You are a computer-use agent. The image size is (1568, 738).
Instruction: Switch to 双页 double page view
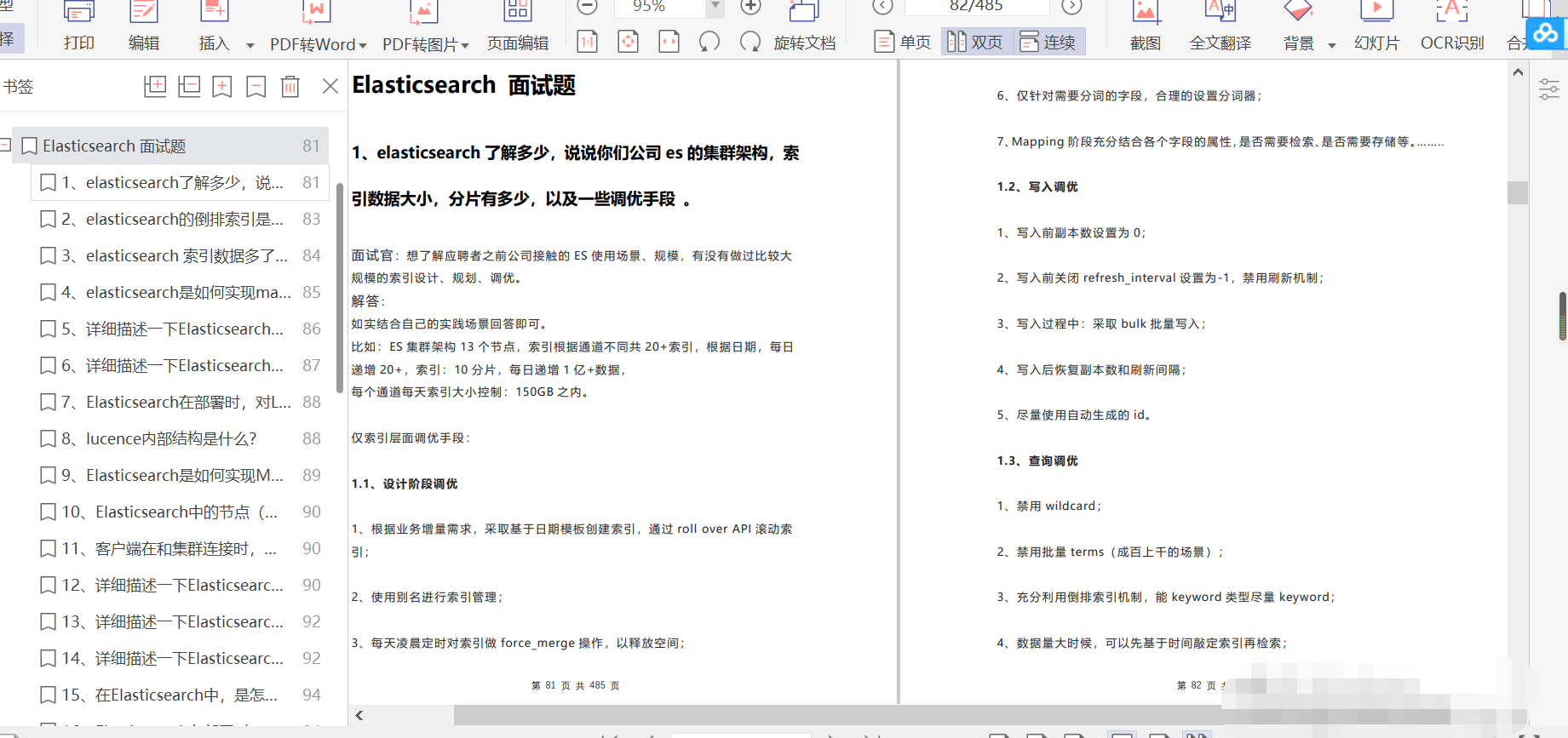[x=976, y=42]
